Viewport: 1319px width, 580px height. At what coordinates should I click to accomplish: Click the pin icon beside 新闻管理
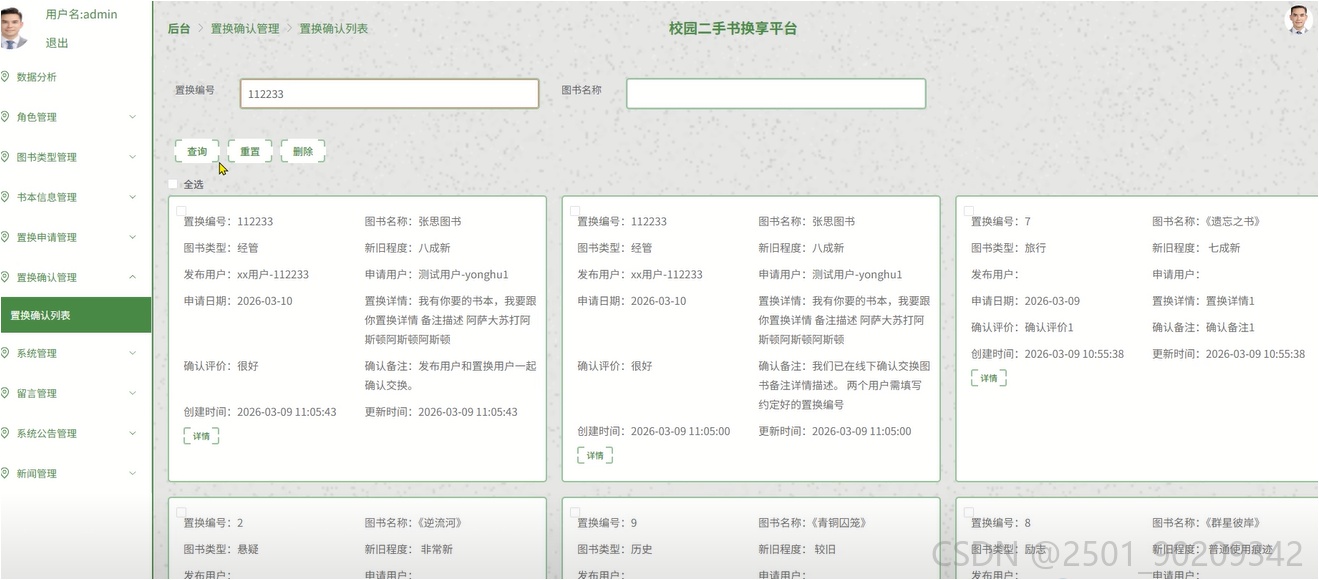tap(6, 473)
